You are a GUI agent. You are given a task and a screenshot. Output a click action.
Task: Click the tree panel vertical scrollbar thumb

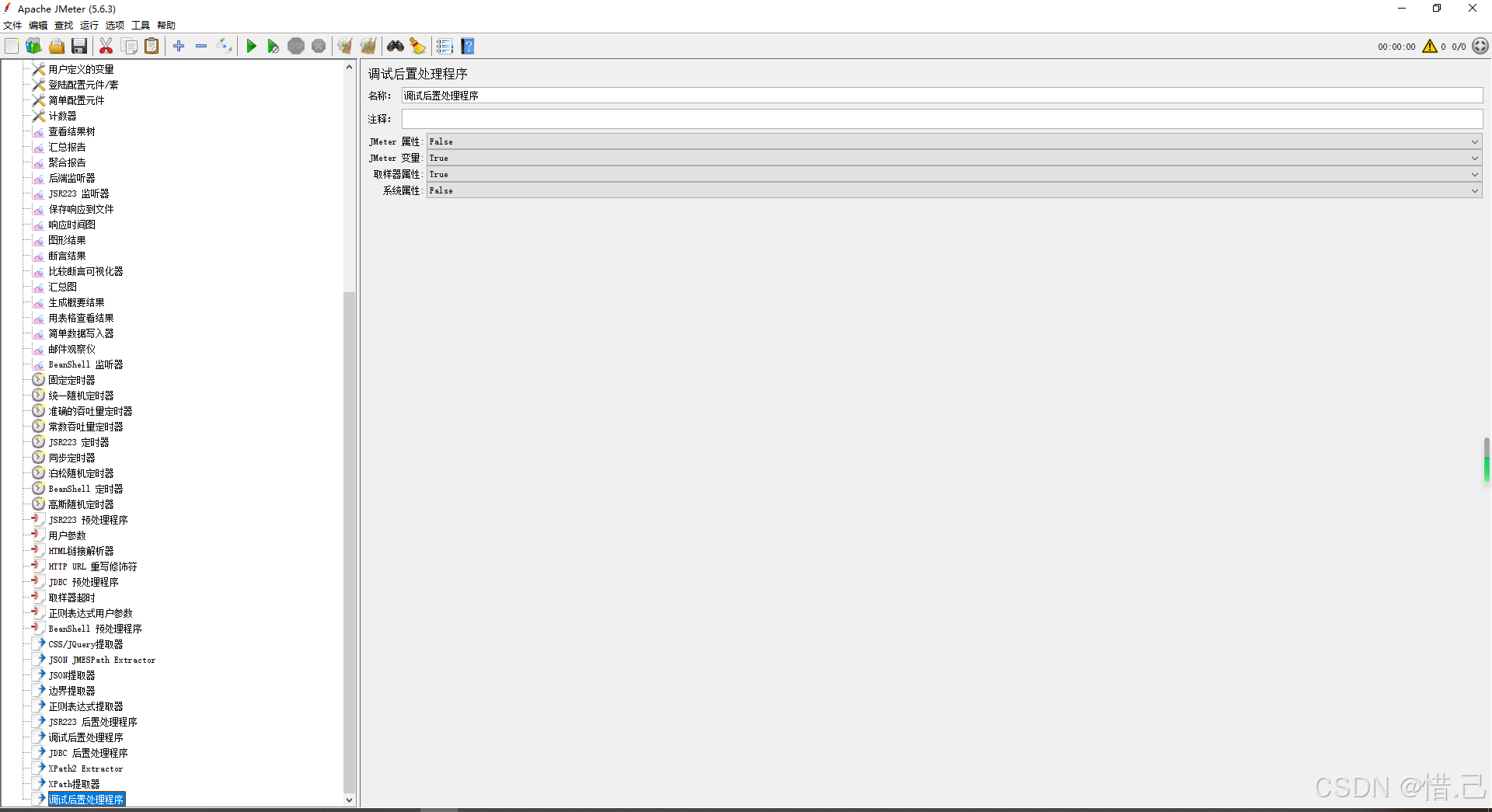pyautogui.click(x=349, y=542)
